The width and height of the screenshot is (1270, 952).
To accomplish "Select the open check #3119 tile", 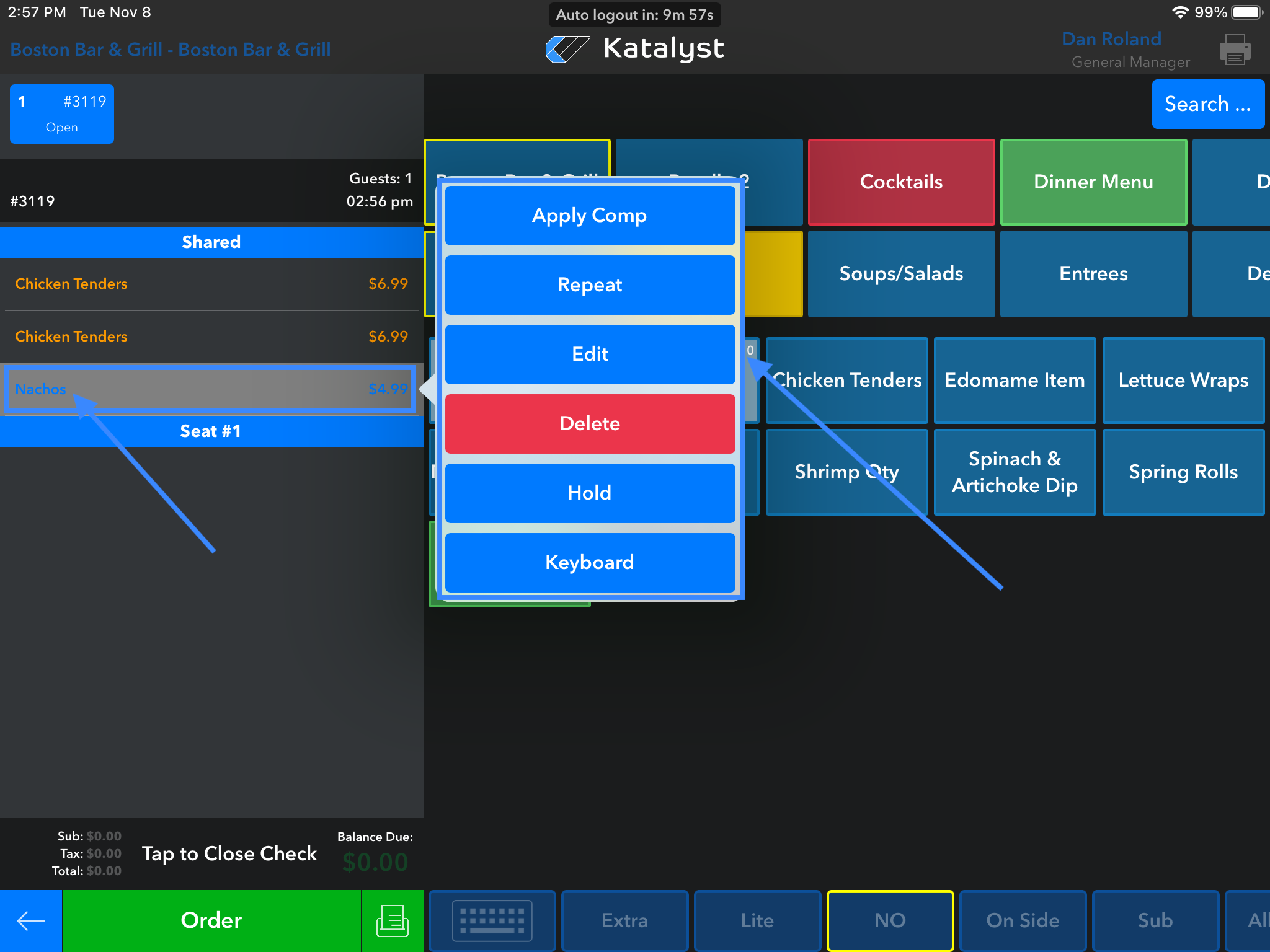I will [62, 114].
